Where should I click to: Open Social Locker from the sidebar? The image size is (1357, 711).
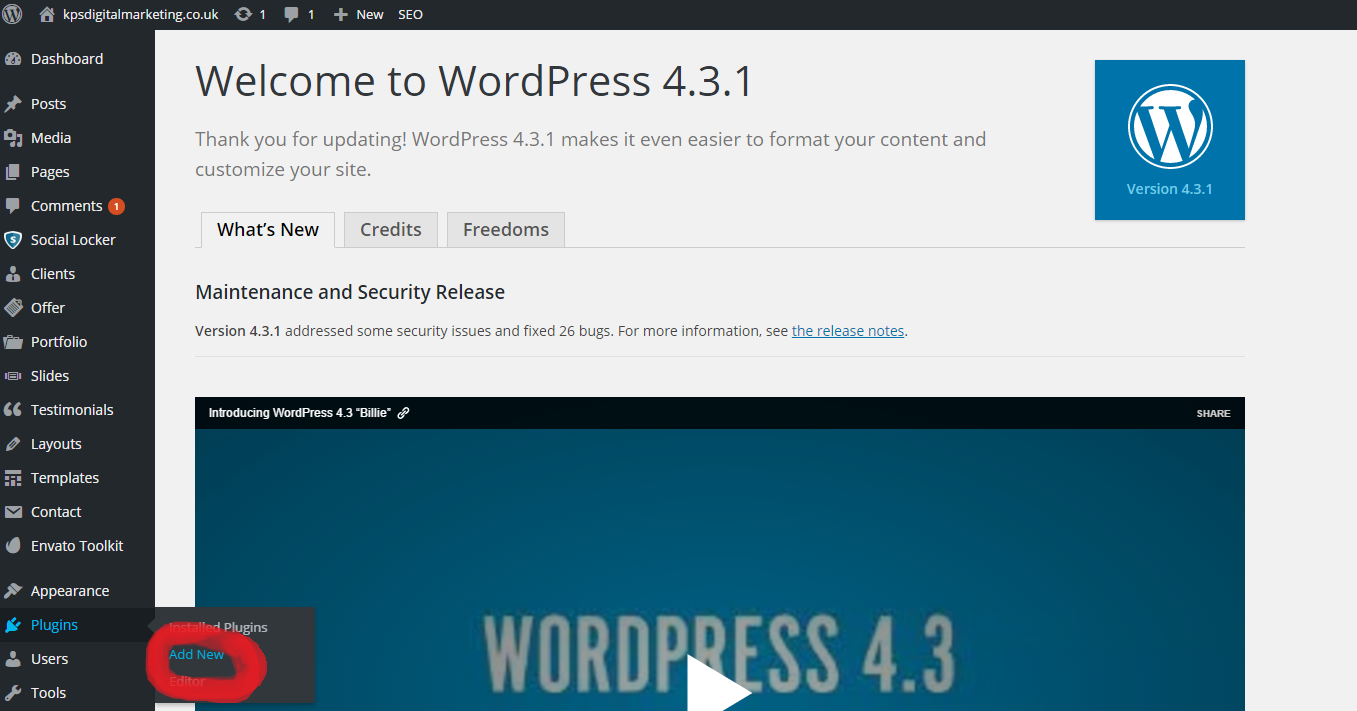[73, 240]
